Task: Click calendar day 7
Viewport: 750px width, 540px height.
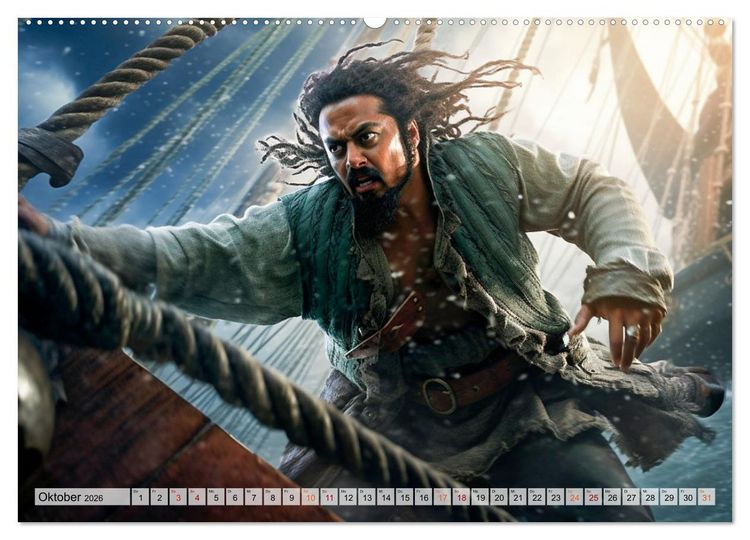Action: (x=254, y=497)
